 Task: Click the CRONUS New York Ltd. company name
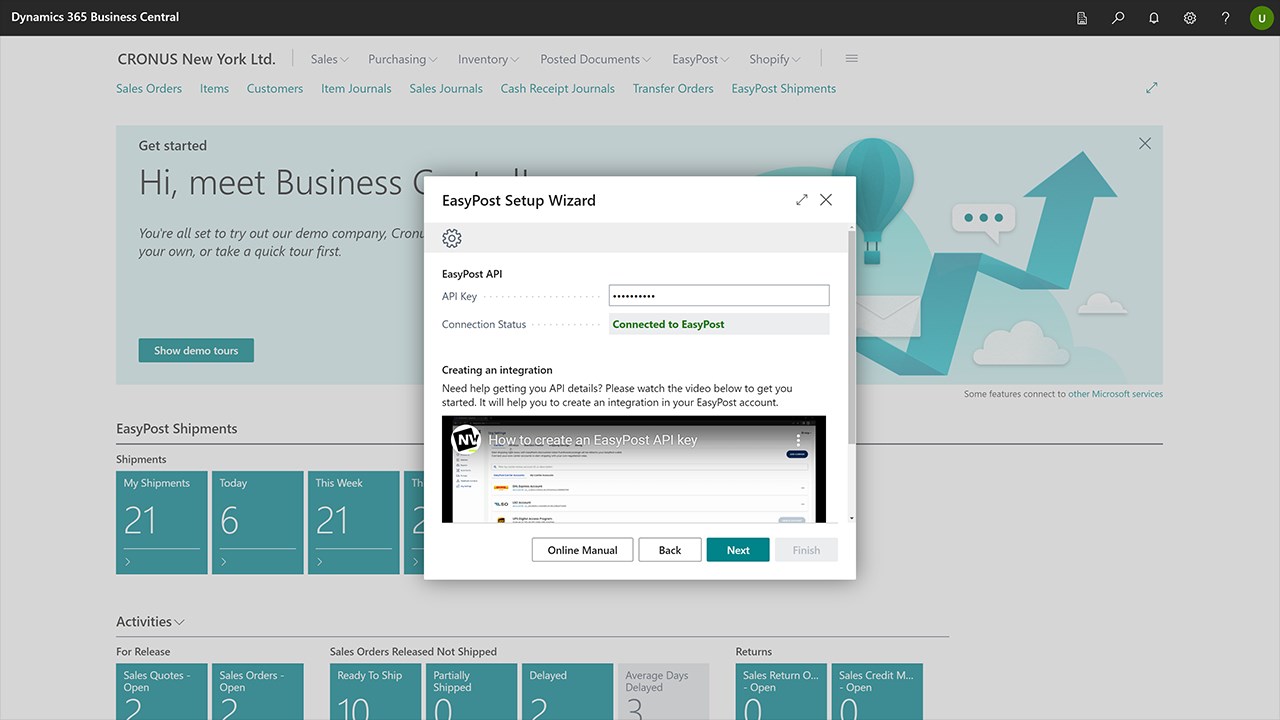[x=196, y=59]
